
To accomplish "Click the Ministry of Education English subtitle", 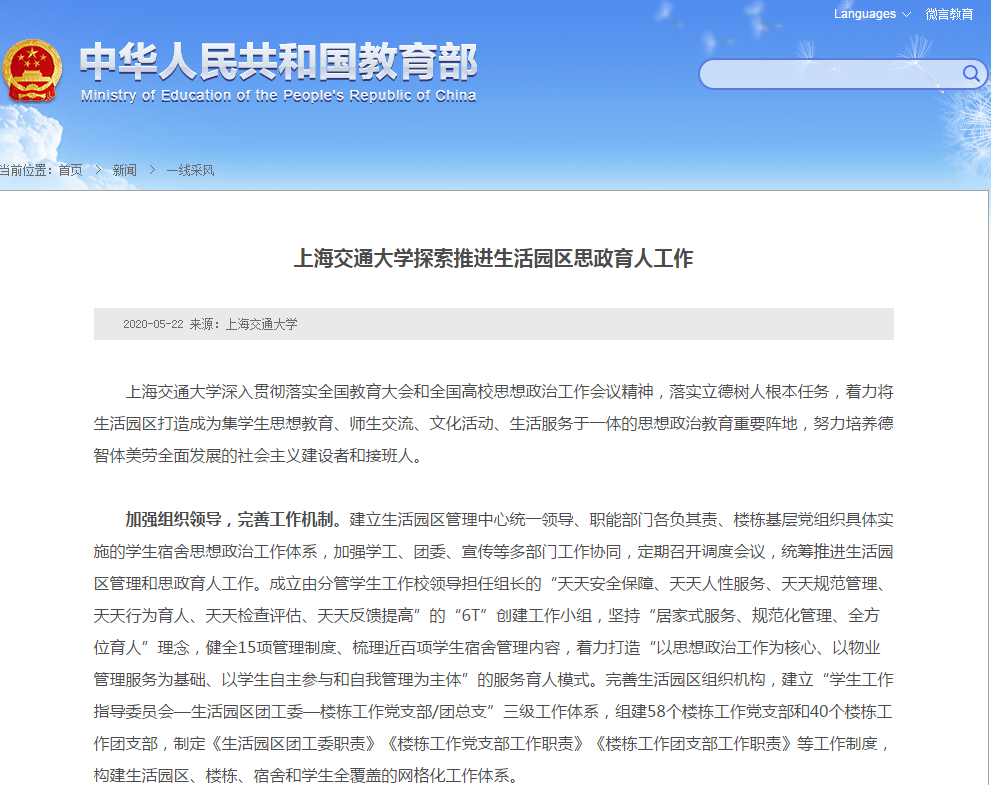I will pyautogui.click(x=278, y=95).
